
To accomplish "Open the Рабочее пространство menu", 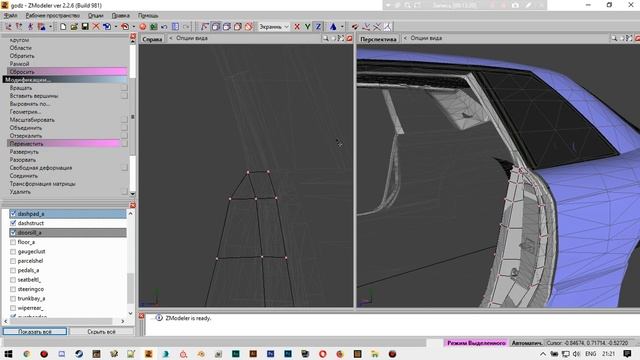I will (53, 16).
